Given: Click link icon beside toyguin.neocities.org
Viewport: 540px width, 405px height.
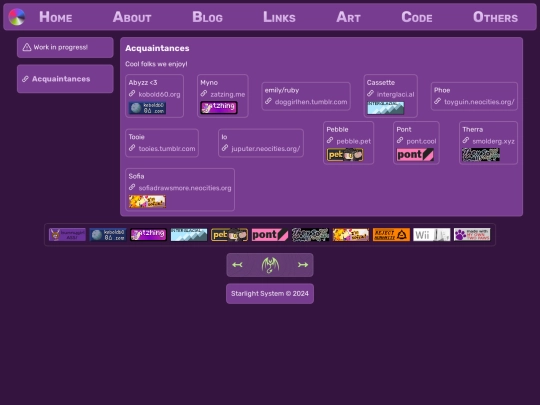Looking at the screenshot, I should pyautogui.click(x=437, y=101).
